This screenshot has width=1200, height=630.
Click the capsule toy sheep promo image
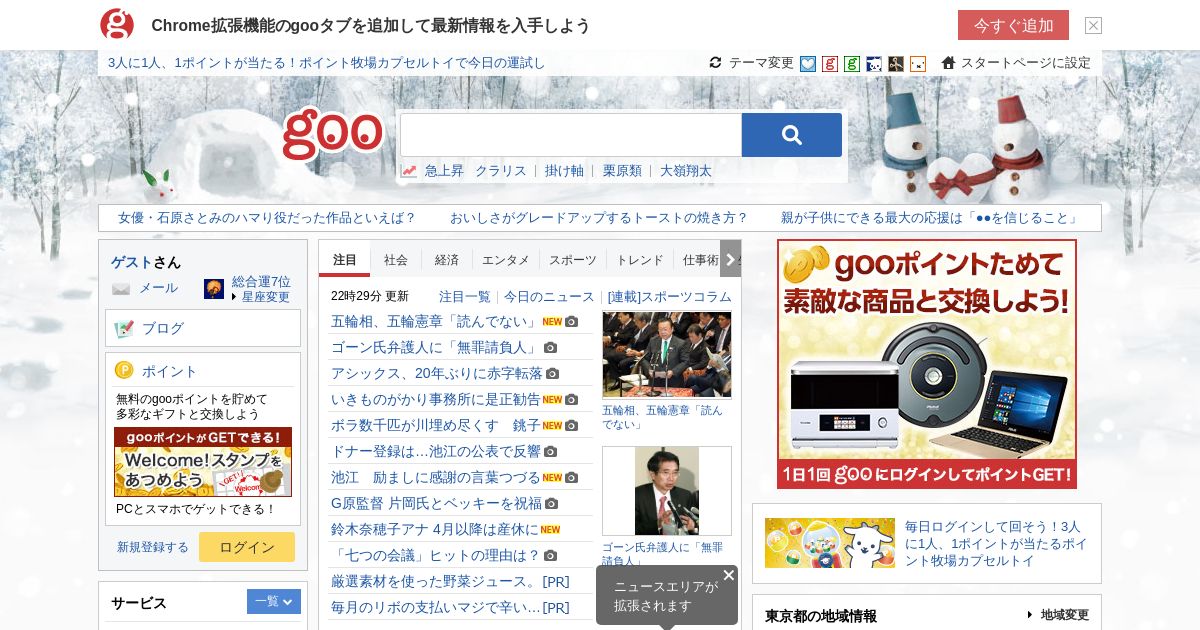tap(830, 543)
